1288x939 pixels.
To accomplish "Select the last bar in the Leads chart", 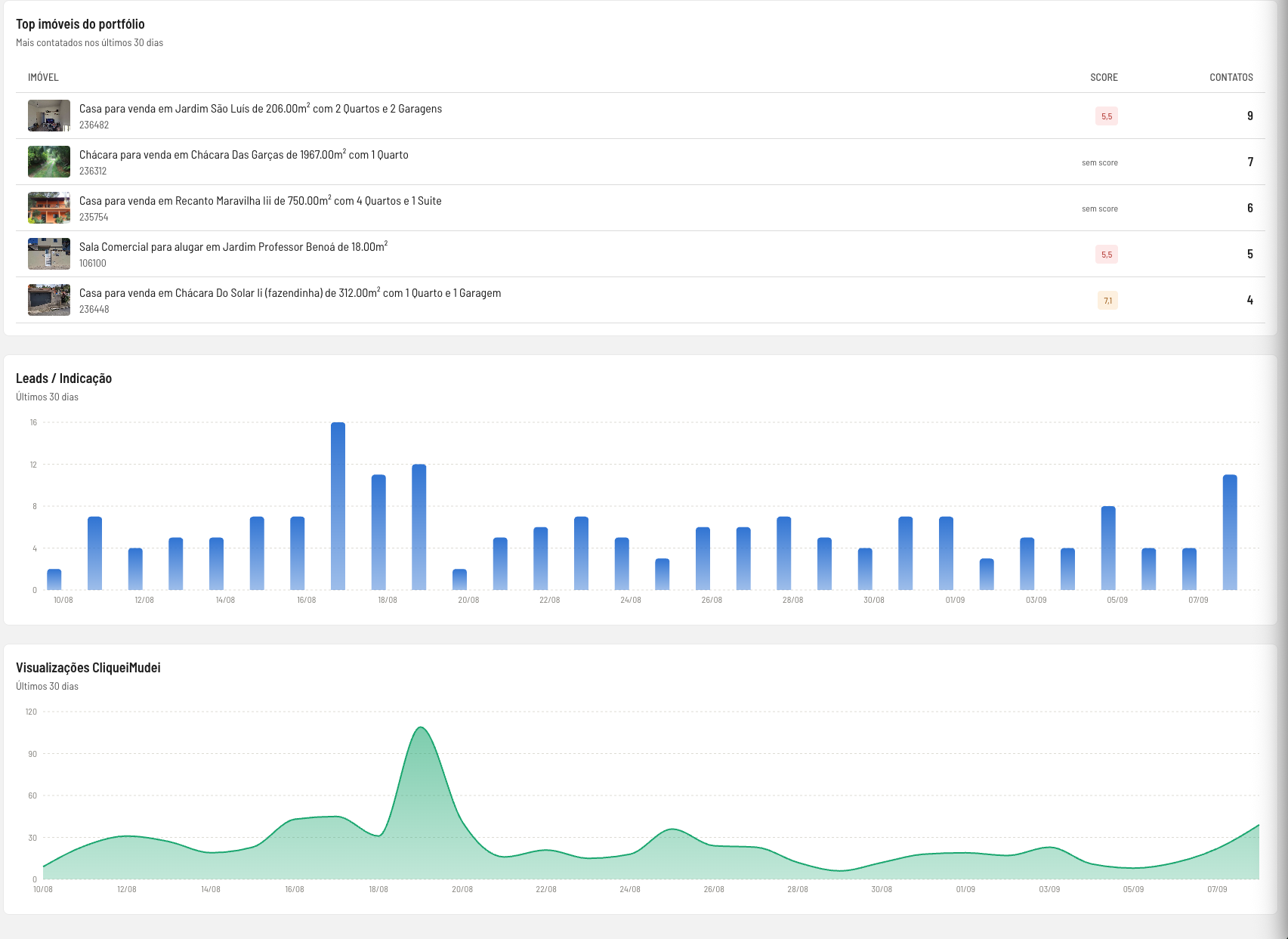I will 1230,533.
